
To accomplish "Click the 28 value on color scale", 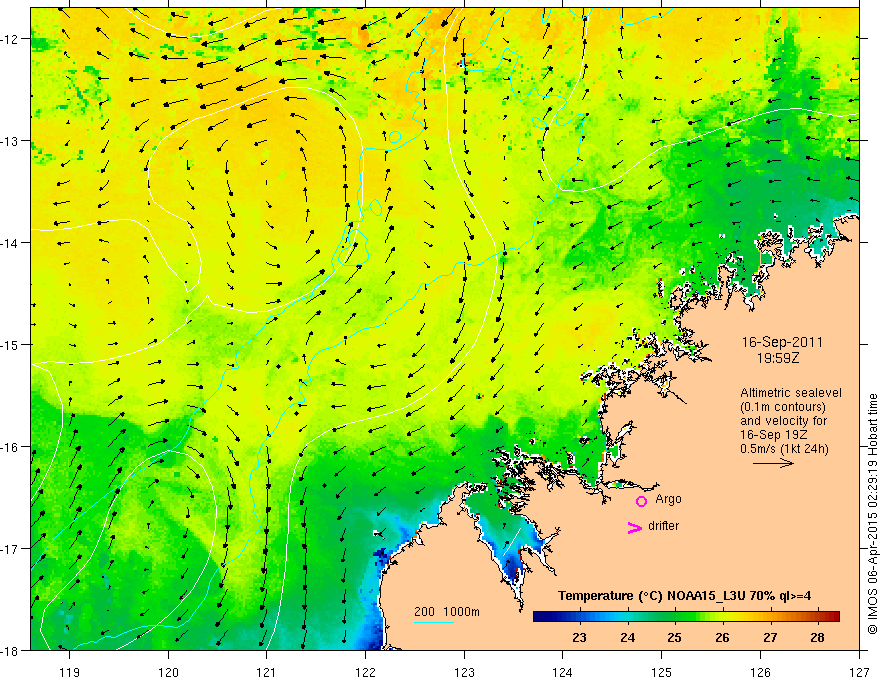I will tap(817, 637).
